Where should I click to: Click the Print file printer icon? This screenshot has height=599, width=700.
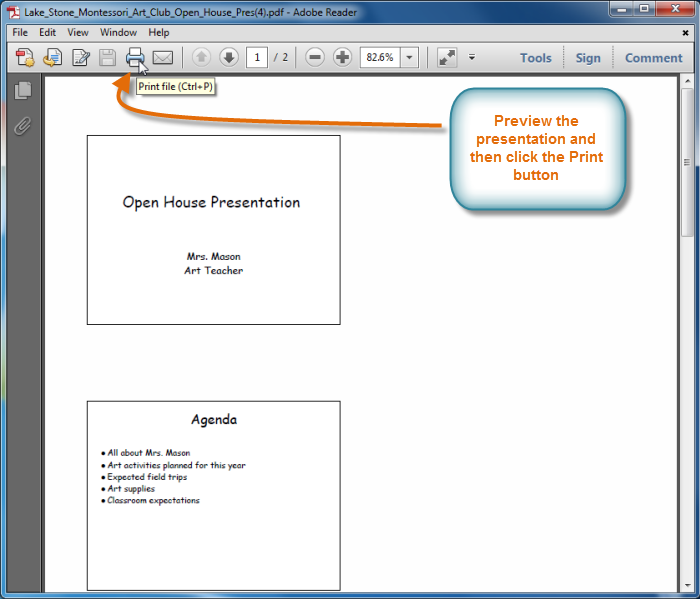coord(135,58)
